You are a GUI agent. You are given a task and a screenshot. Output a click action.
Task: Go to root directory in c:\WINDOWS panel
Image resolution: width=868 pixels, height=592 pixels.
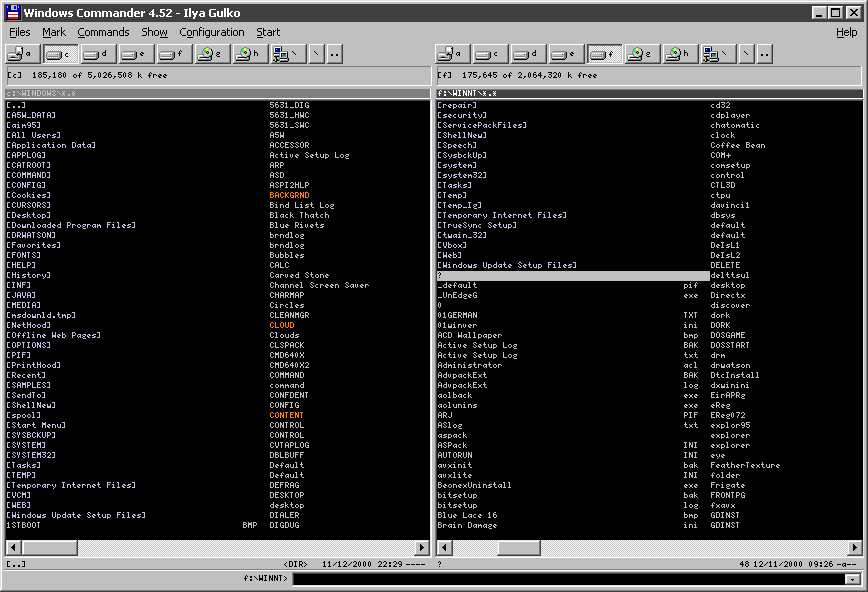point(316,54)
